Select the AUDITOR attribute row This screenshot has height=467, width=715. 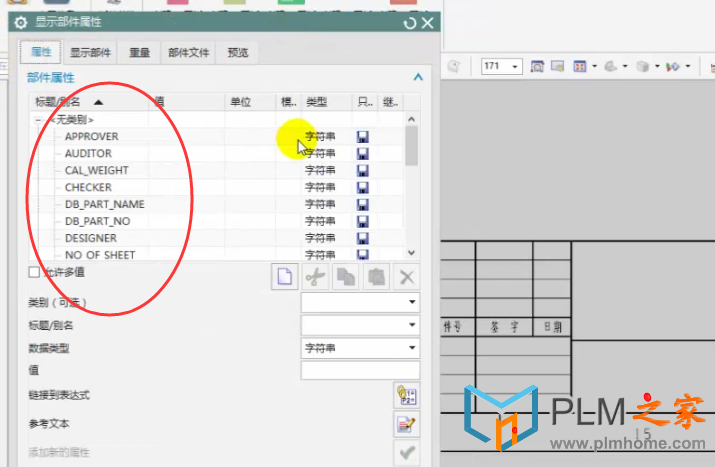click(x=217, y=153)
